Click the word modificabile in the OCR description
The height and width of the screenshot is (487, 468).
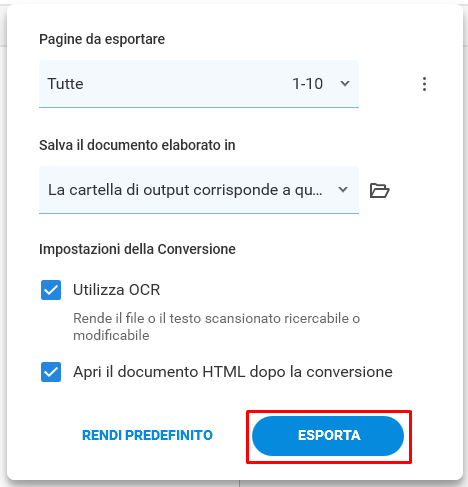tap(111, 335)
